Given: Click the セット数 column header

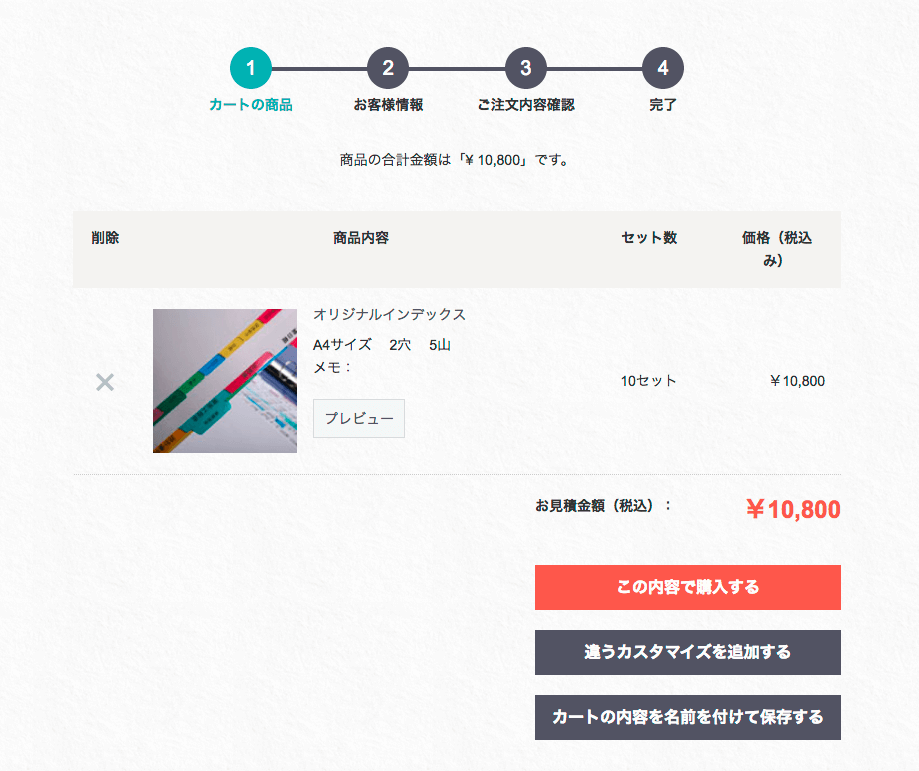Looking at the screenshot, I should pos(647,238).
